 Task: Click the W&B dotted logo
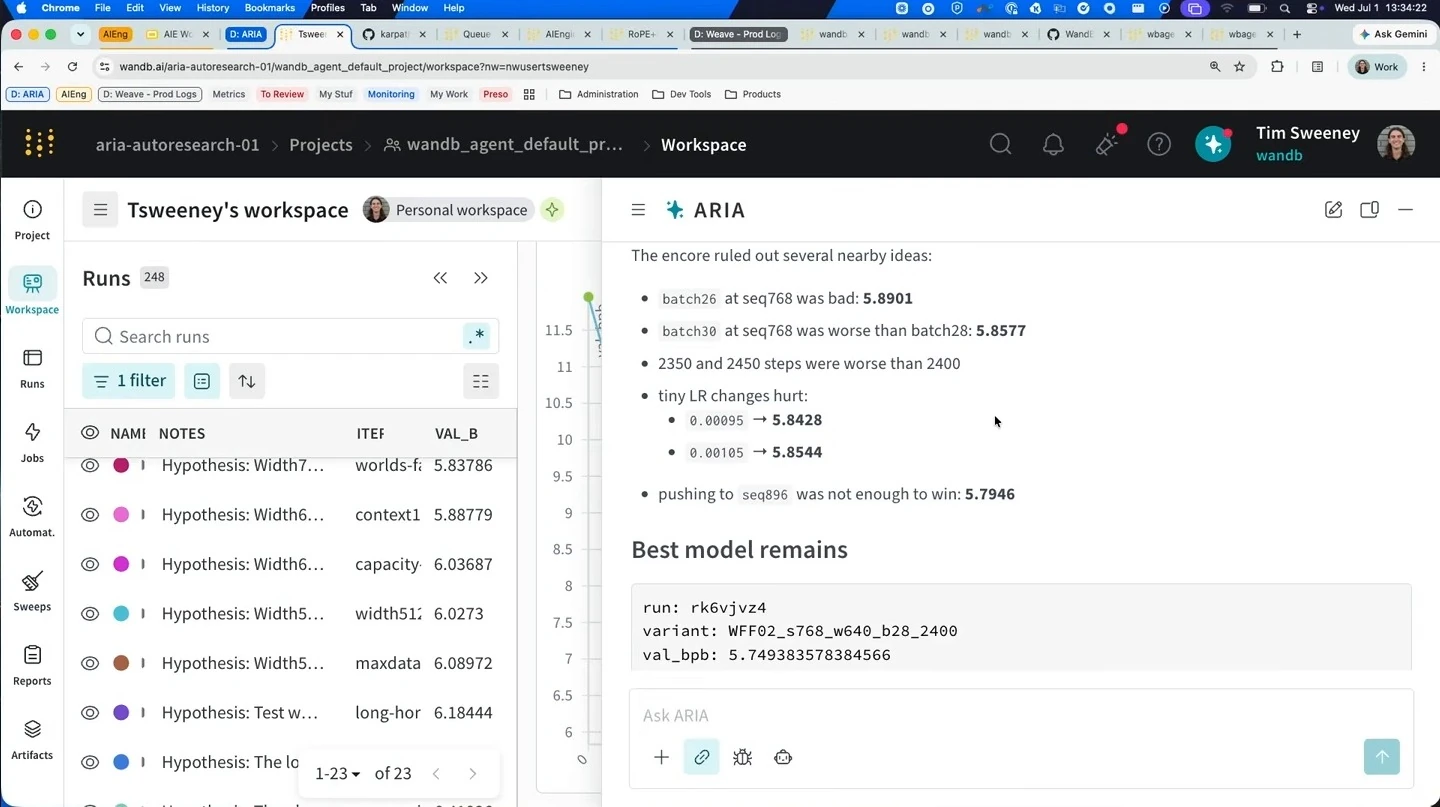(39, 144)
